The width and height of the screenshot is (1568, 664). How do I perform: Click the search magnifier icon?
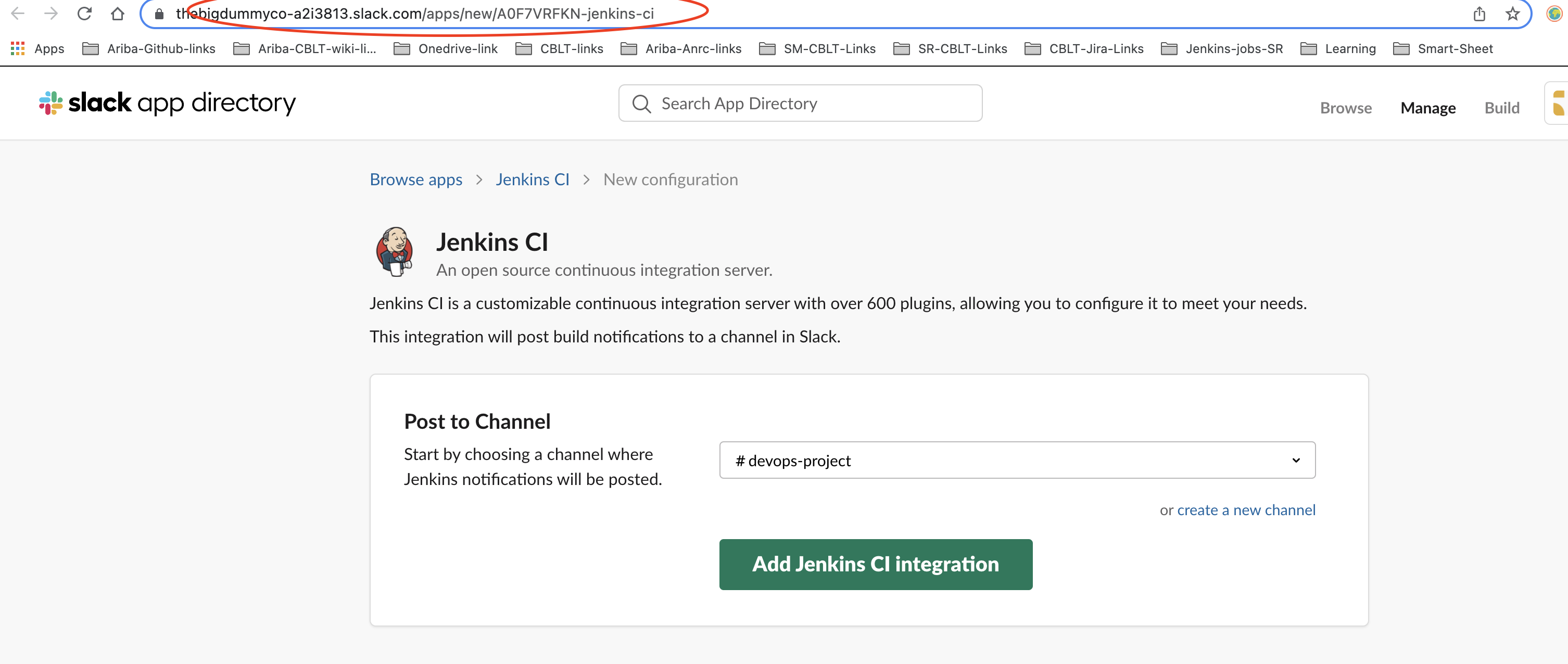pyautogui.click(x=641, y=104)
